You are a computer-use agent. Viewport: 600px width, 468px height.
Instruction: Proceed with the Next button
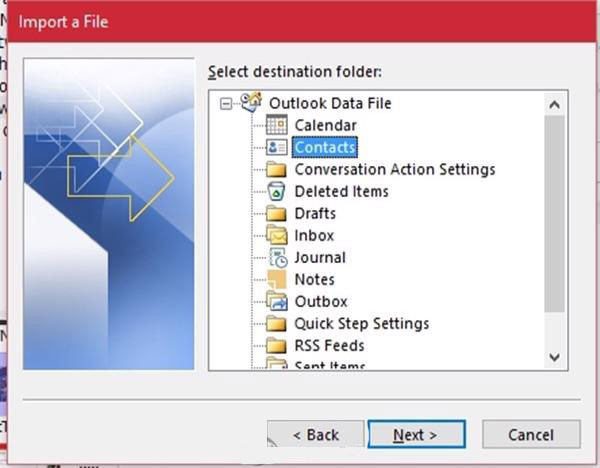[x=416, y=434]
